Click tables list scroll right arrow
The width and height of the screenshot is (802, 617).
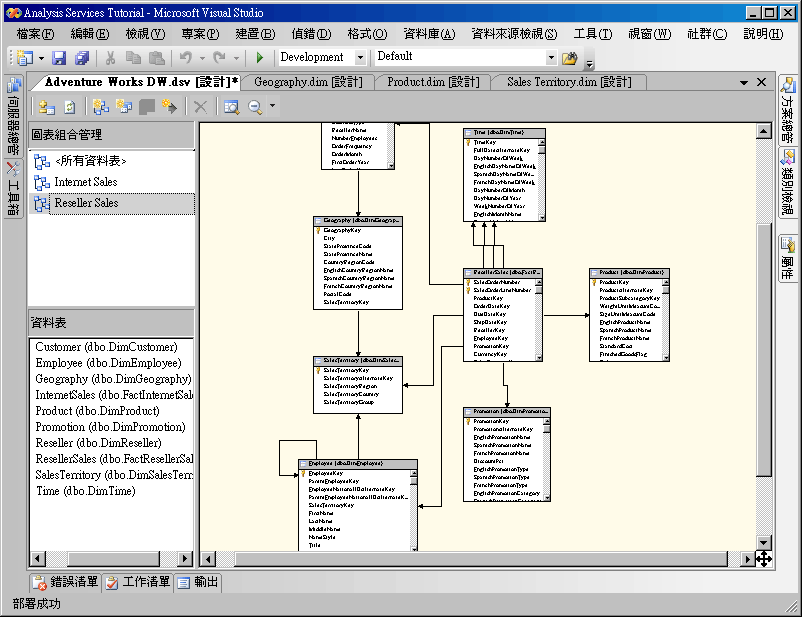tap(185, 558)
